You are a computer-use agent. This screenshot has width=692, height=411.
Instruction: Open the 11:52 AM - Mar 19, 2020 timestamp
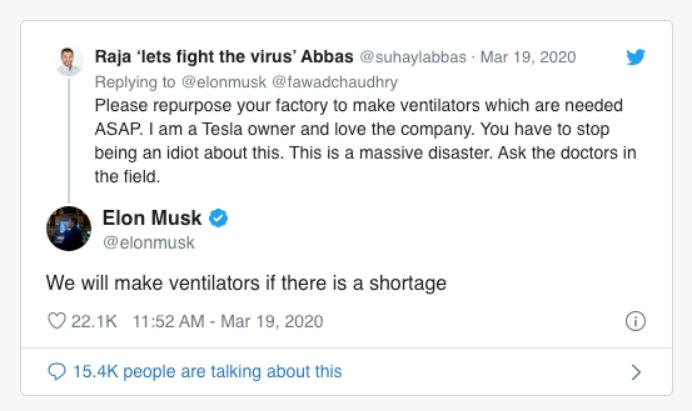[227, 322]
